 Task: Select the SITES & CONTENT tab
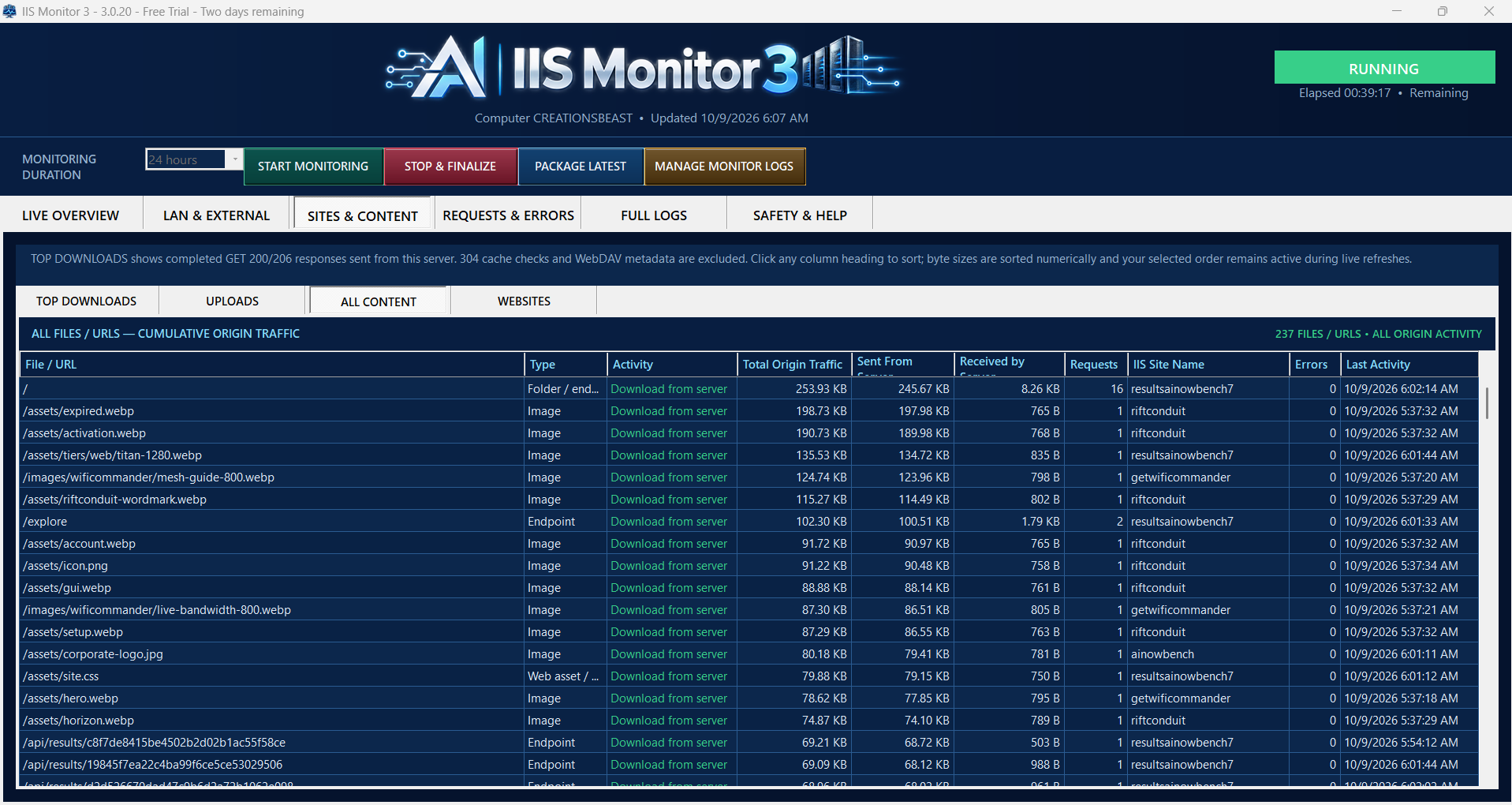(363, 215)
